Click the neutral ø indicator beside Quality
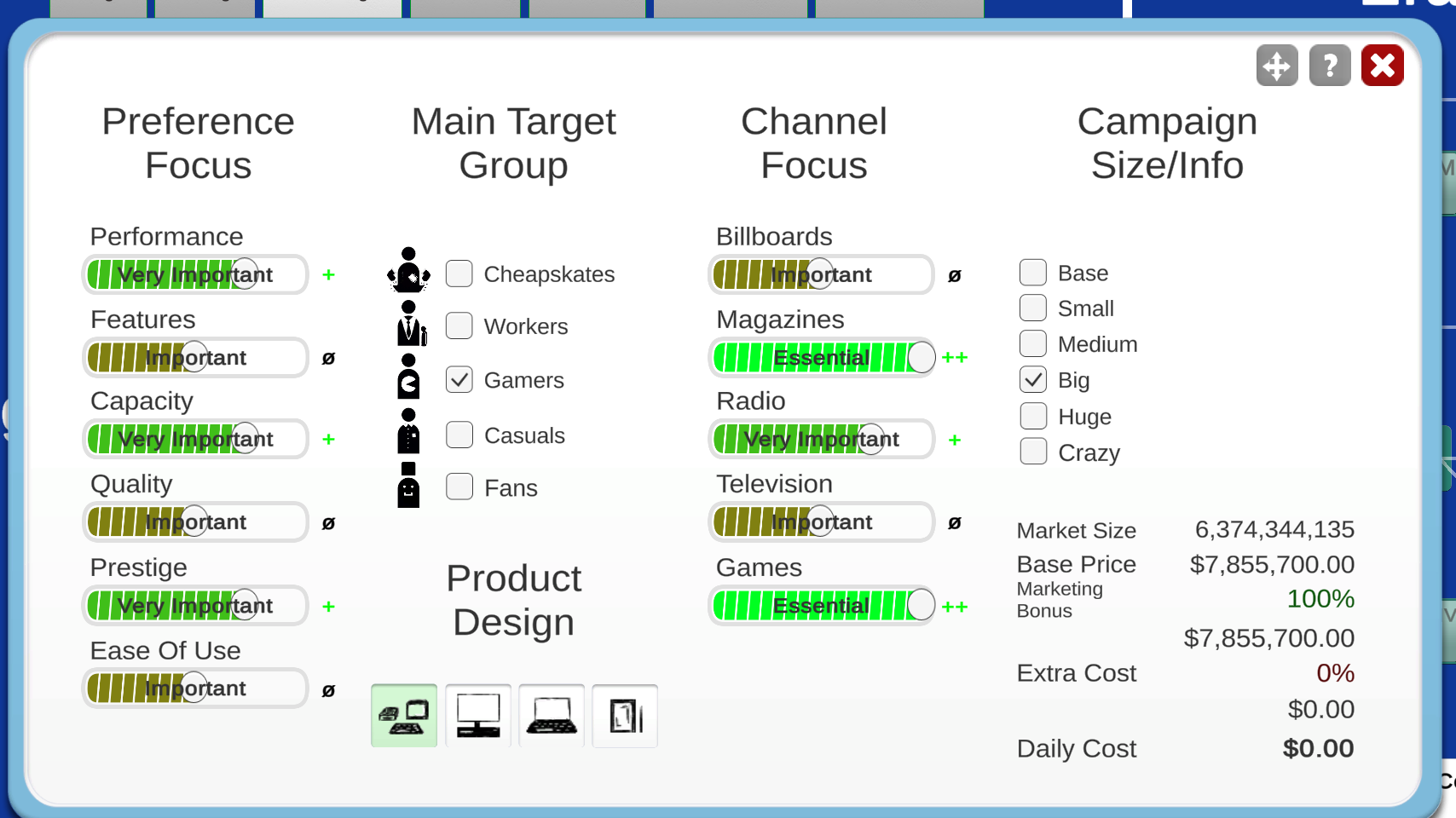Image resolution: width=1456 pixels, height=818 pixels. tap(328, 523)
